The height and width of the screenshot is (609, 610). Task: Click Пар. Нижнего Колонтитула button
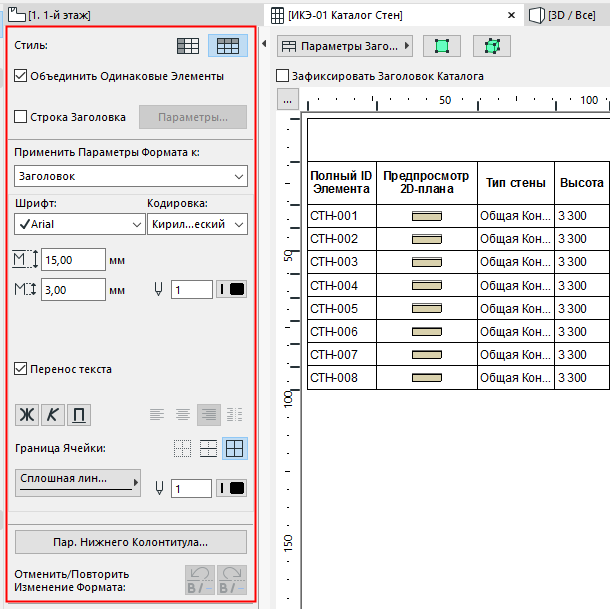(x=131, y=542)
